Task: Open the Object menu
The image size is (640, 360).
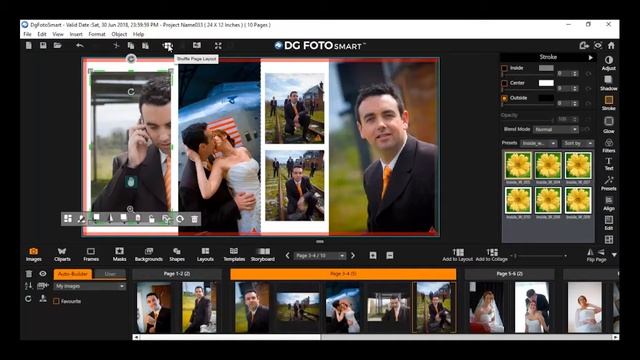Action: pyautogui.click(x=119, y=34)
